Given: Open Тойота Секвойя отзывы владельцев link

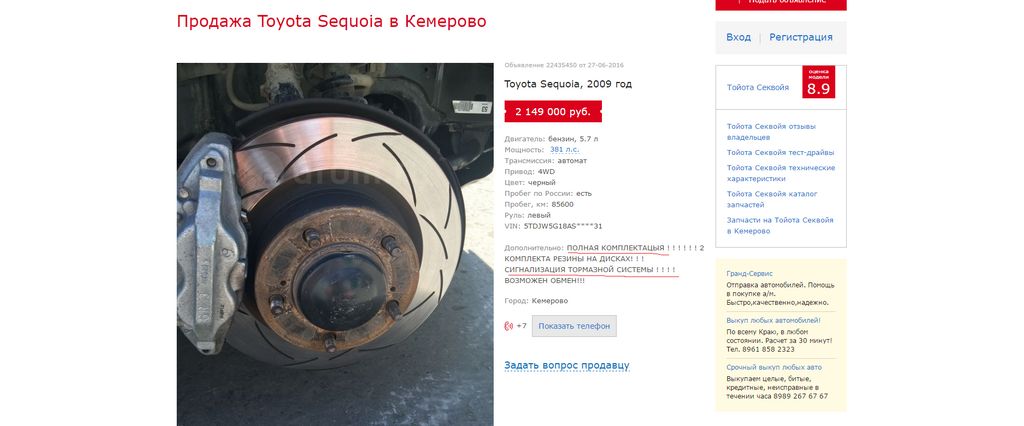Looking at the screenshot, I should [771, 132].
